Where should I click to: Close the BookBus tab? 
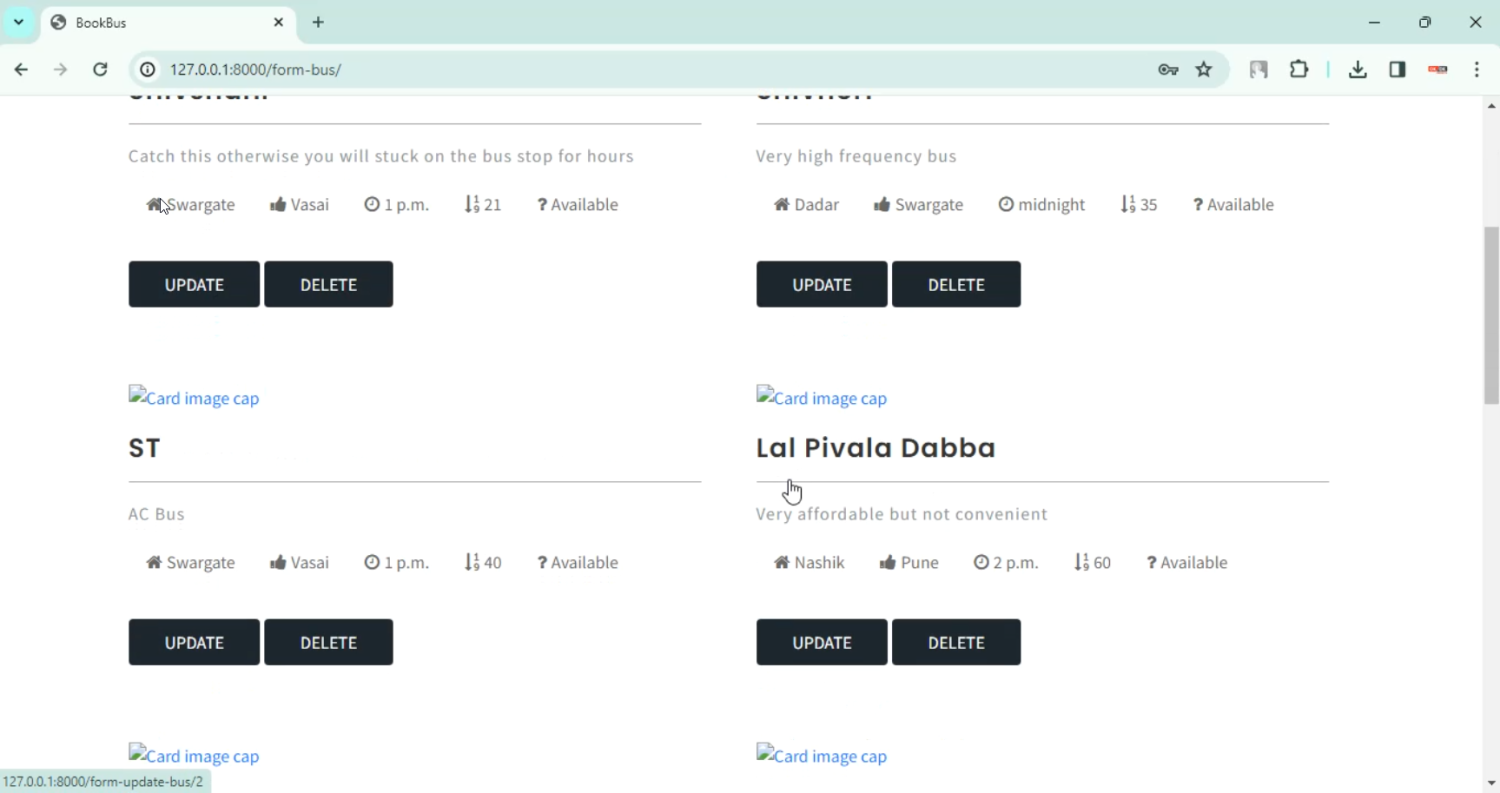point(279,22)
